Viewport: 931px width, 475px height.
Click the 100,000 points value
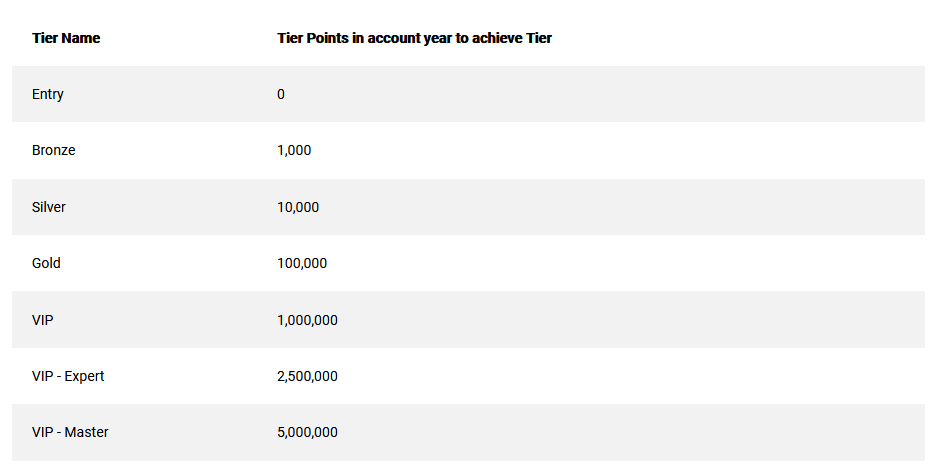click(x=302, y=263)
